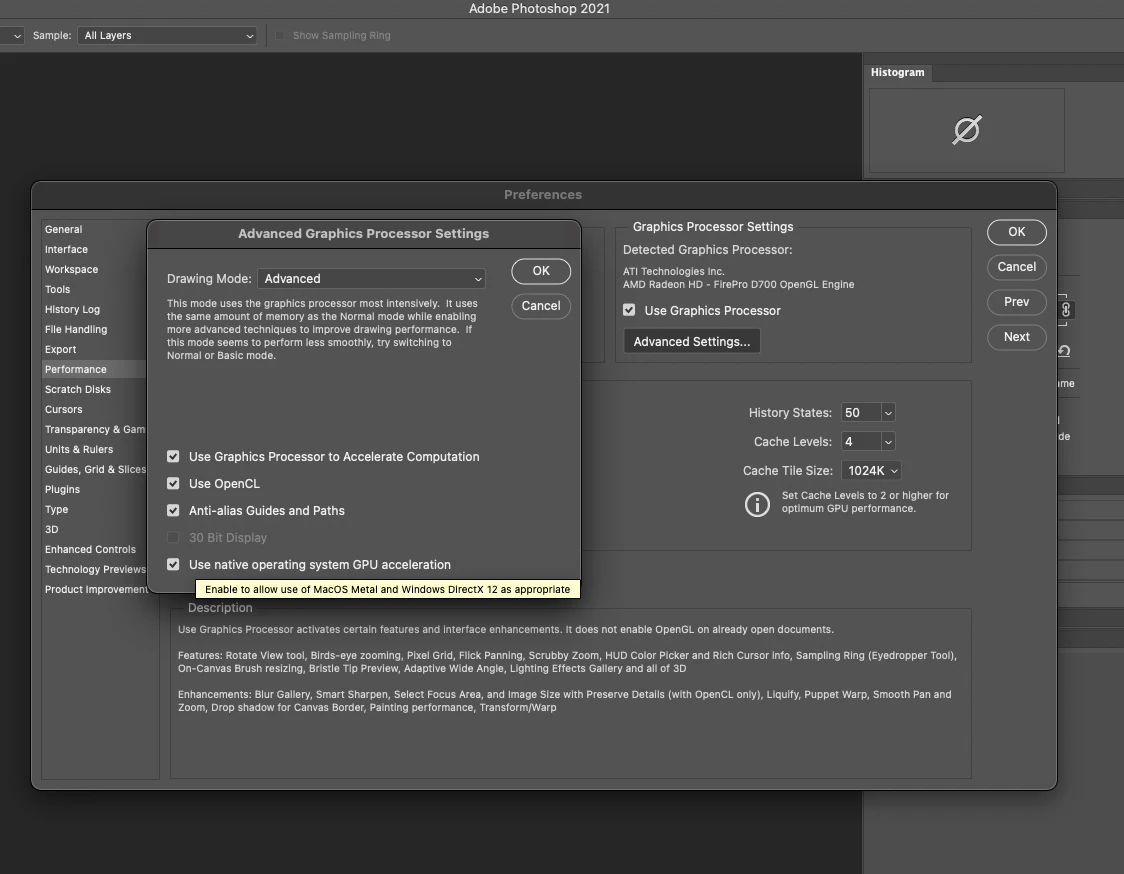Select the Enhanced Controls category
The height and width of the screenshot is (874, 1124).
[90, 550]
